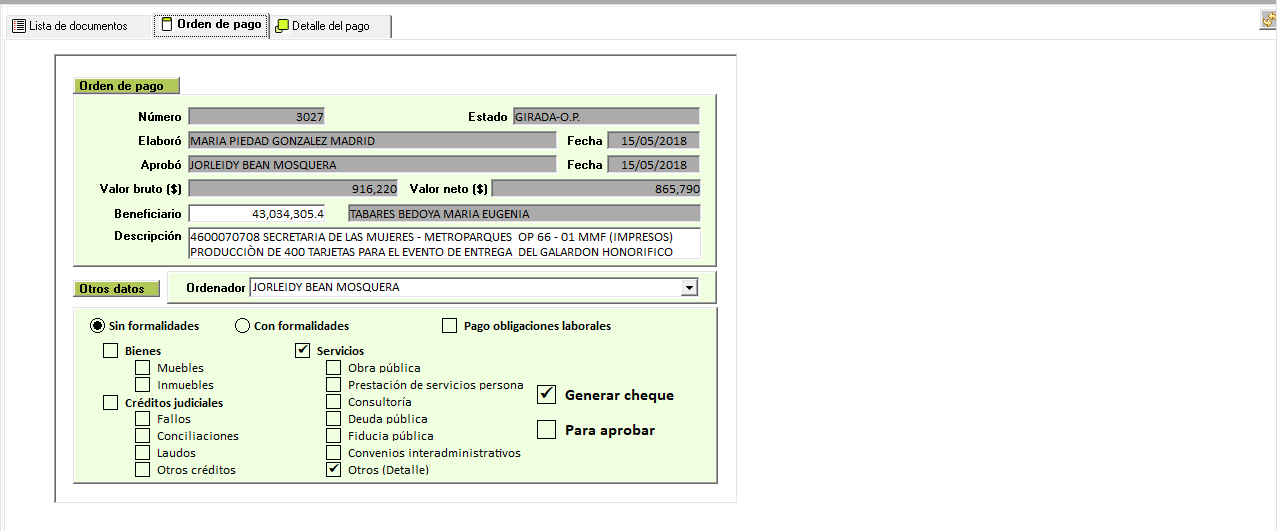Viewport: 1278px width, 531px height.
Task: Enable Pago obligaciones laborales checkbox
Action: pos(449,325)
